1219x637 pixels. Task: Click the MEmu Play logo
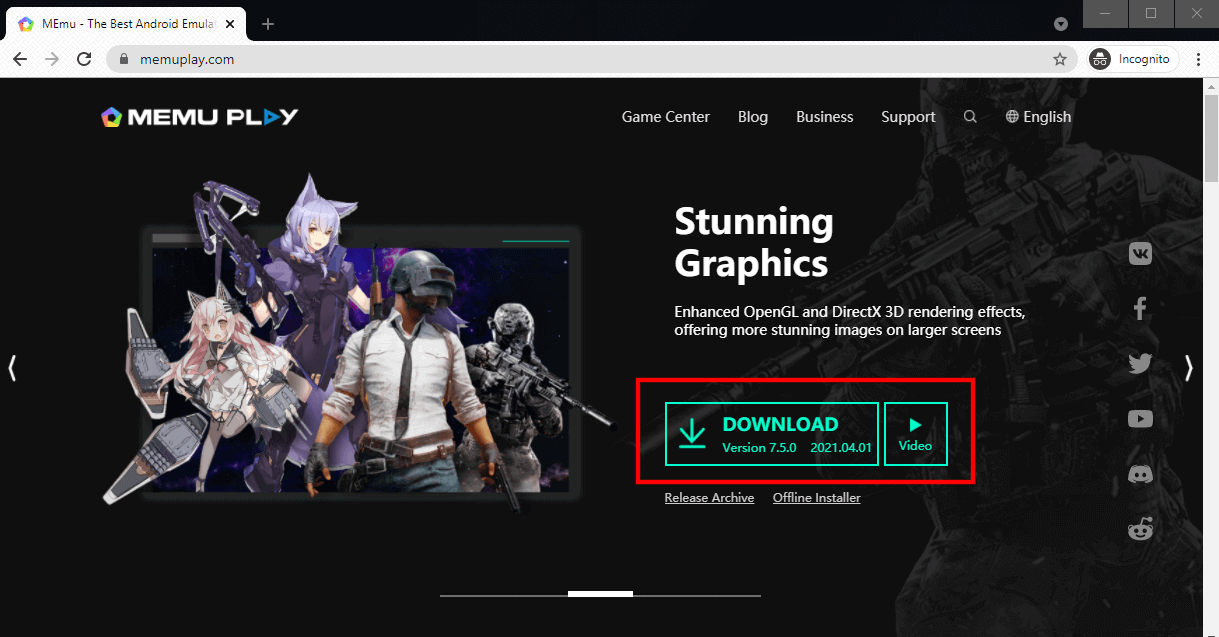point(200,116)
